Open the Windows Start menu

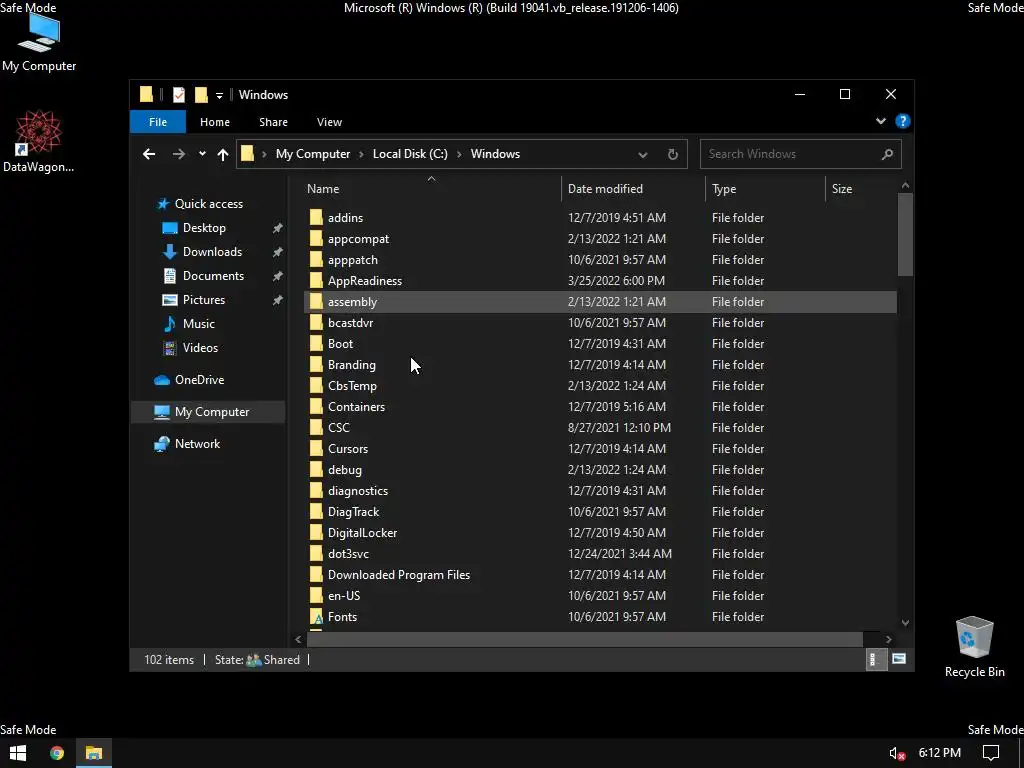[18, 753]
